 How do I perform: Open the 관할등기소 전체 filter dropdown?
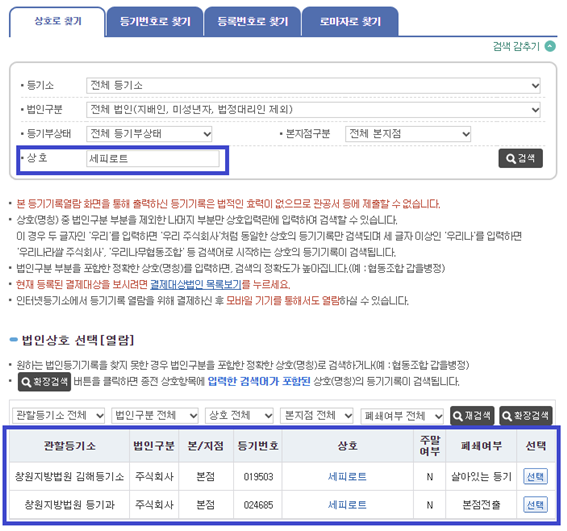pos(59,416)
